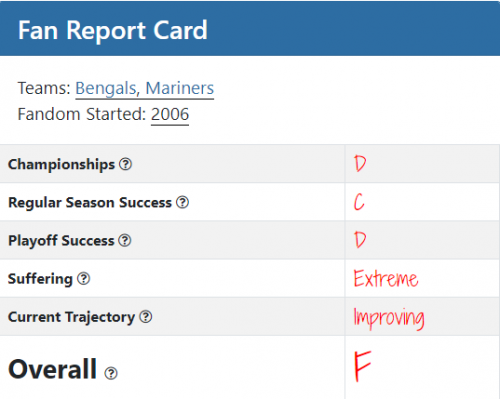
Task: Click the 2006 fandom start year link
Action: click(x=170, y=114)
